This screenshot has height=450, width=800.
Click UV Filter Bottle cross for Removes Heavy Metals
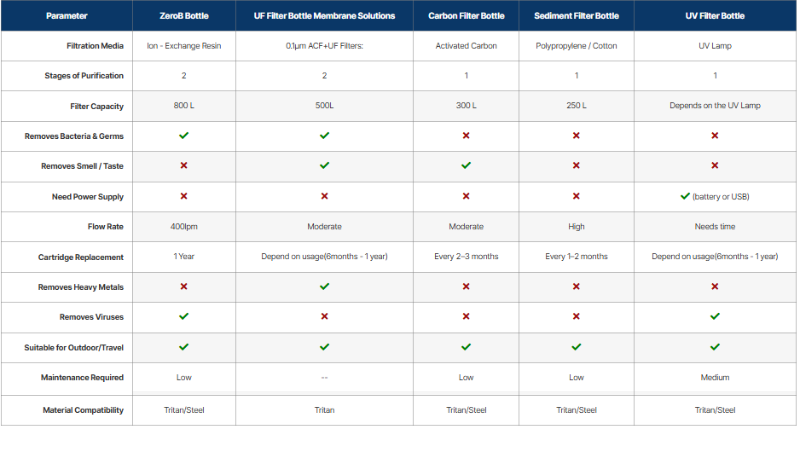[715, 287]
